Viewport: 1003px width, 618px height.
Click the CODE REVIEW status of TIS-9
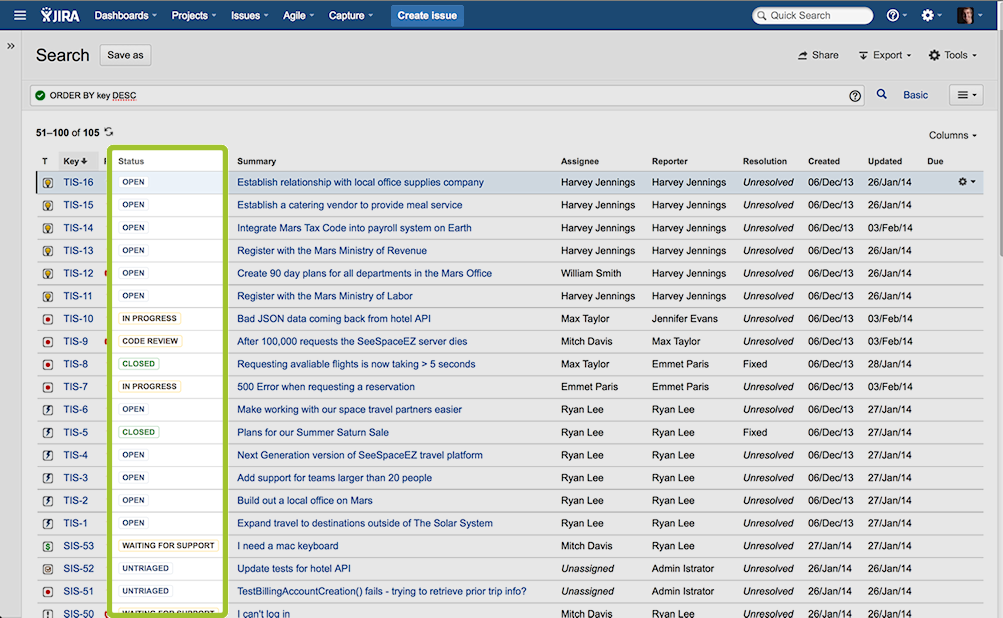pos(150,341)
